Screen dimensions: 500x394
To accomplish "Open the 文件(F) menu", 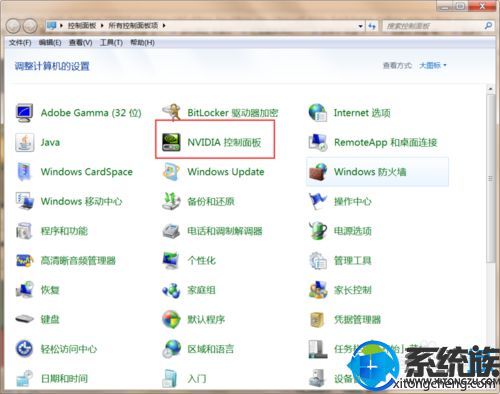I will pos(20,43).
